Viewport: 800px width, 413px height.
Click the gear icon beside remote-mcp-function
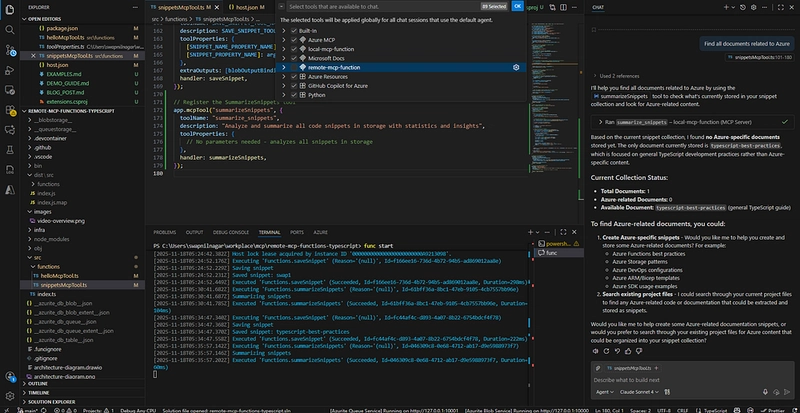[516, 66]
